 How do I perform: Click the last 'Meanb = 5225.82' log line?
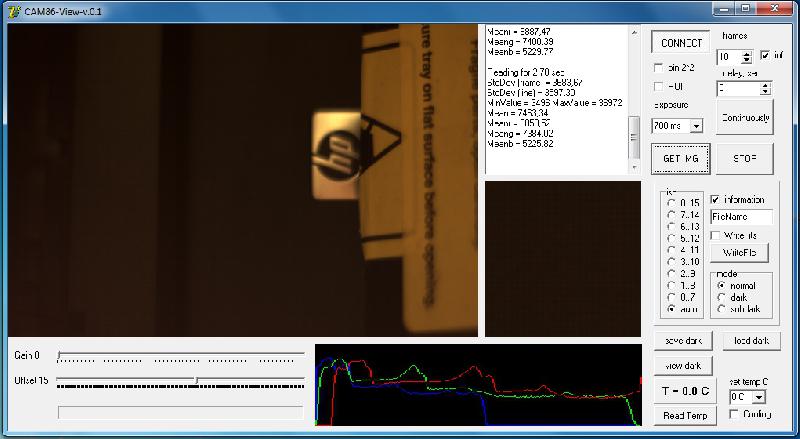[520, 143]
